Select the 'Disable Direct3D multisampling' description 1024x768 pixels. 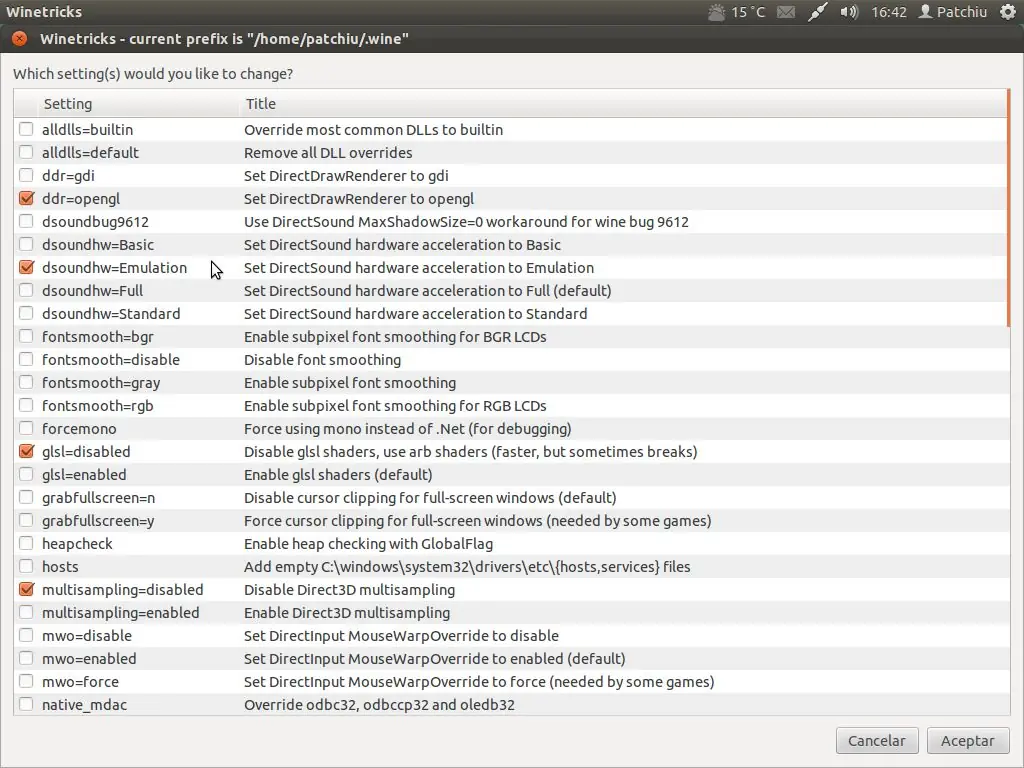click(349, 590)
